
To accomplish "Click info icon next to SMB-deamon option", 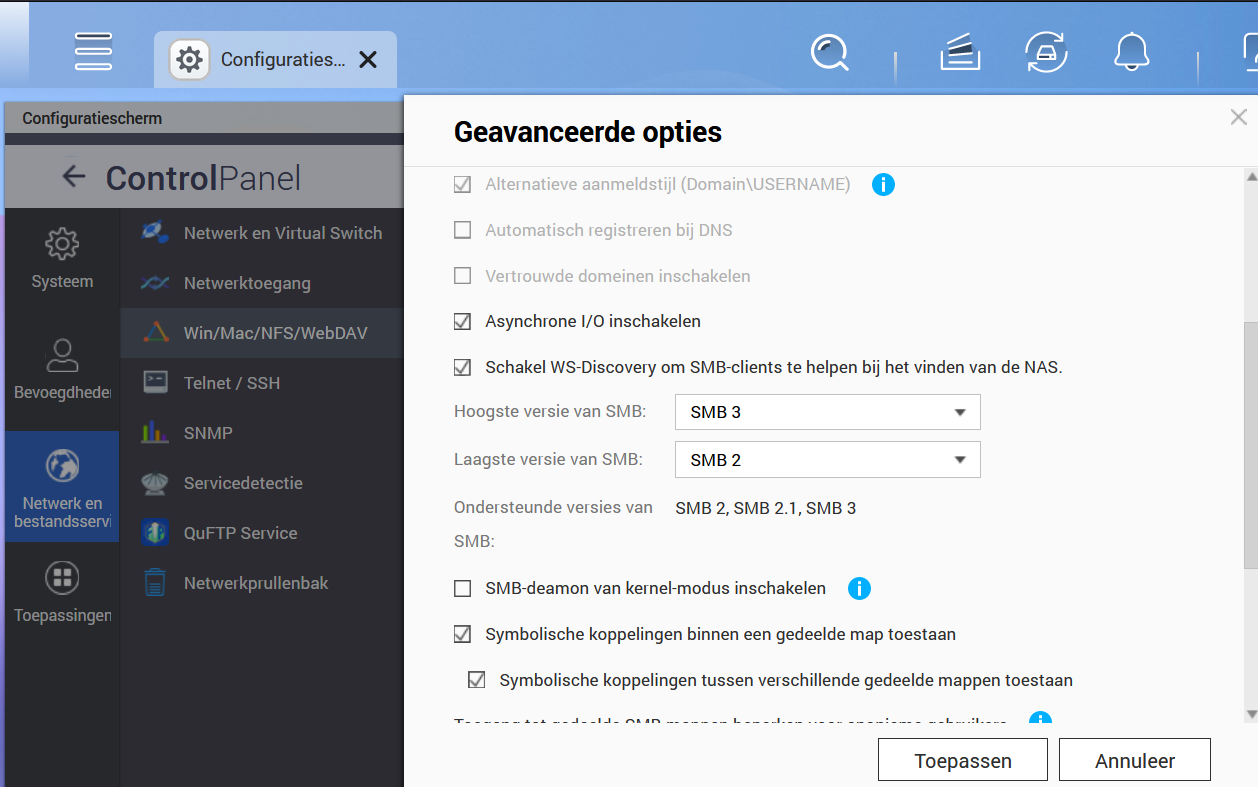I will pyautogui.click(x=859, y=588).
